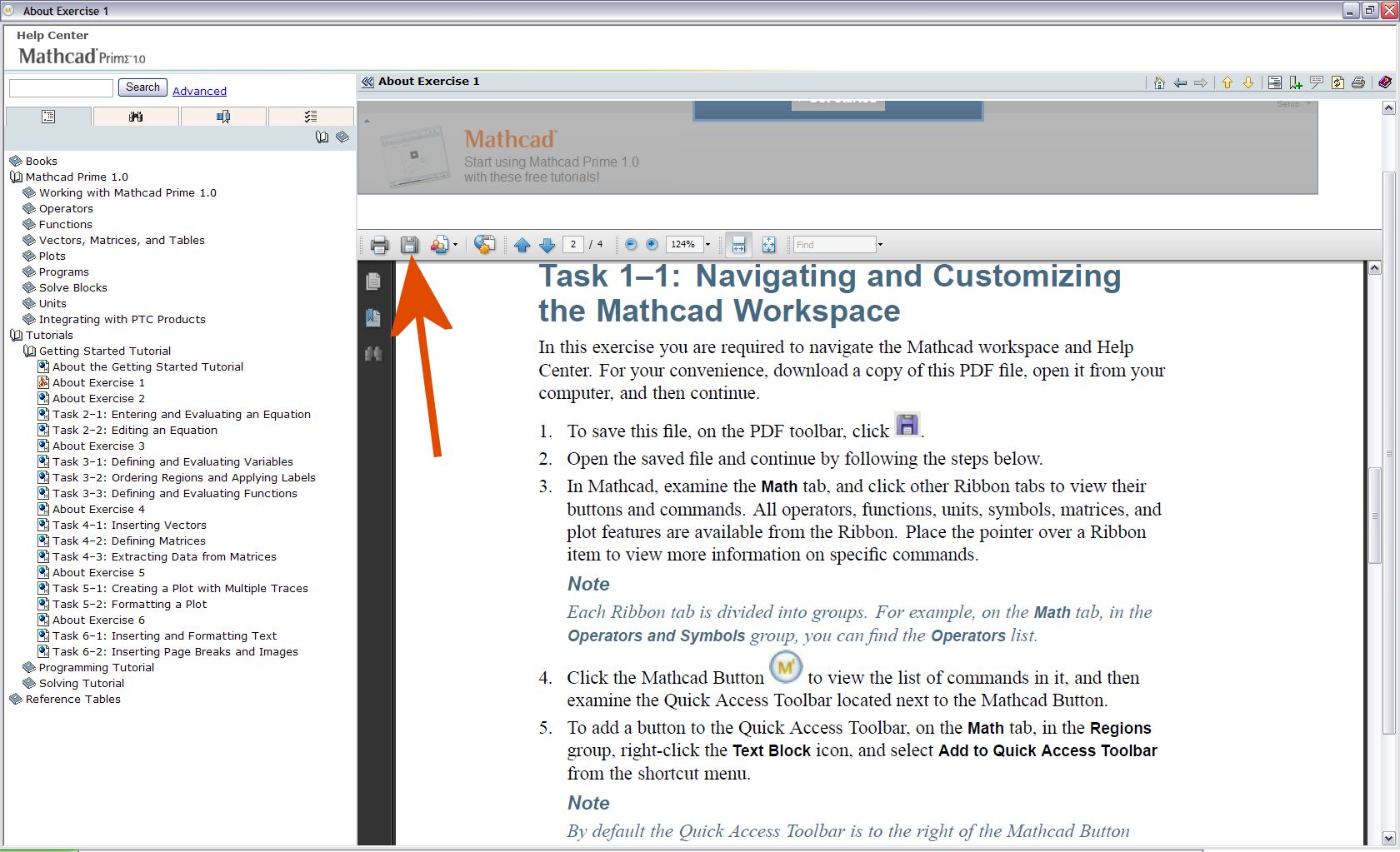
Task: Click the globe web tool icon
Action: (x=484, y=244)
